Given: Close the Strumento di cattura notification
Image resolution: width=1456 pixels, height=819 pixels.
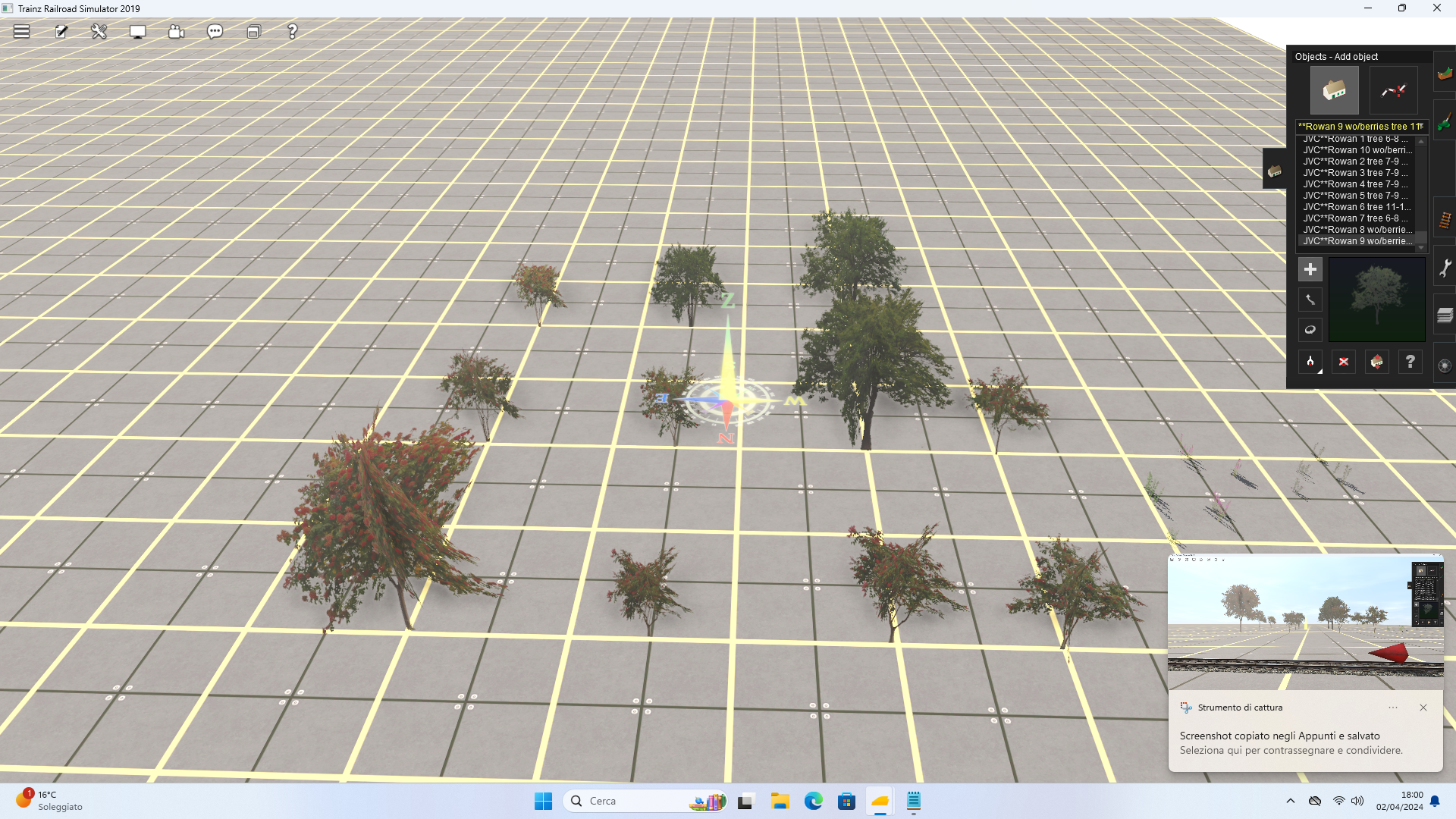Looking at the screenshot, I should point(1423,708).
